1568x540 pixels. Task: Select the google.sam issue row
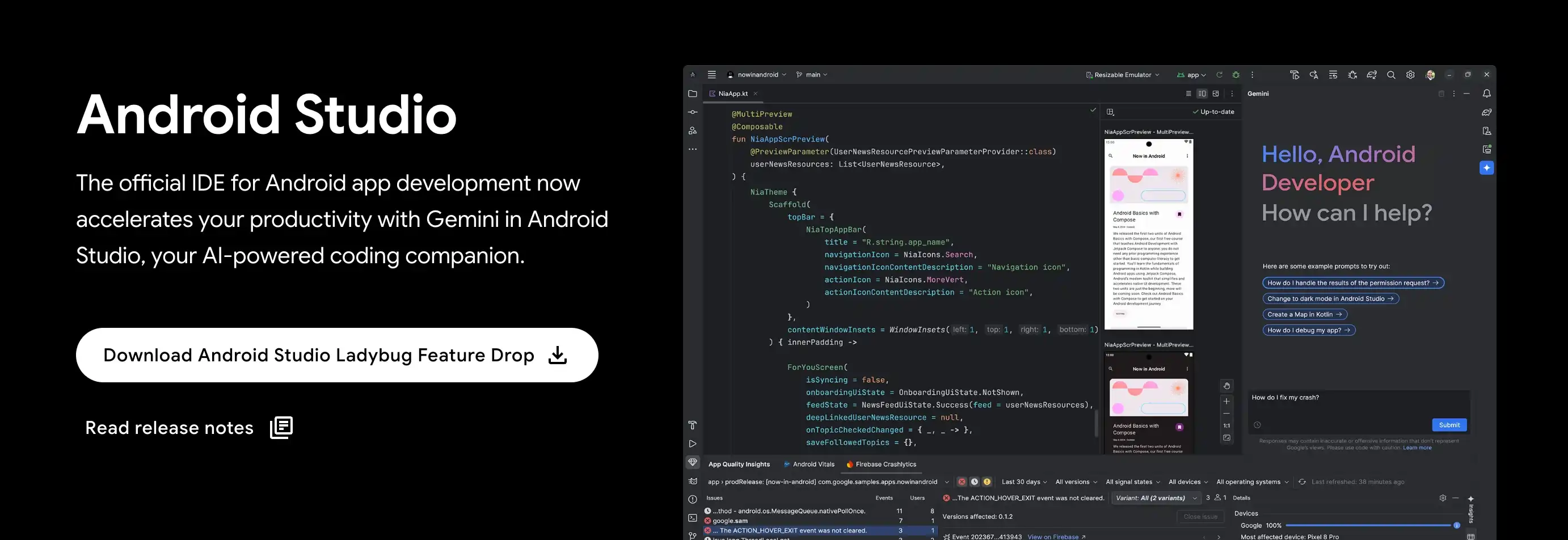[x=820, y=521]
